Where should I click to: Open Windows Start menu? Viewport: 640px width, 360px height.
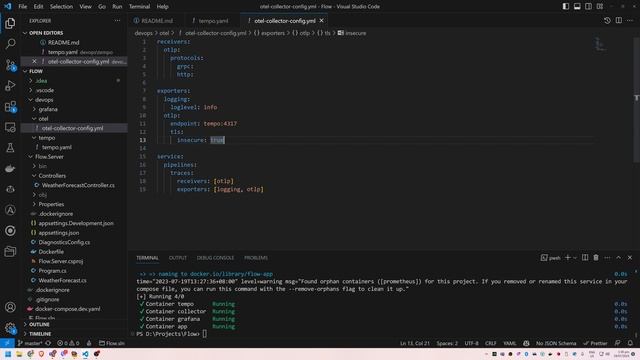click(8, 354)
